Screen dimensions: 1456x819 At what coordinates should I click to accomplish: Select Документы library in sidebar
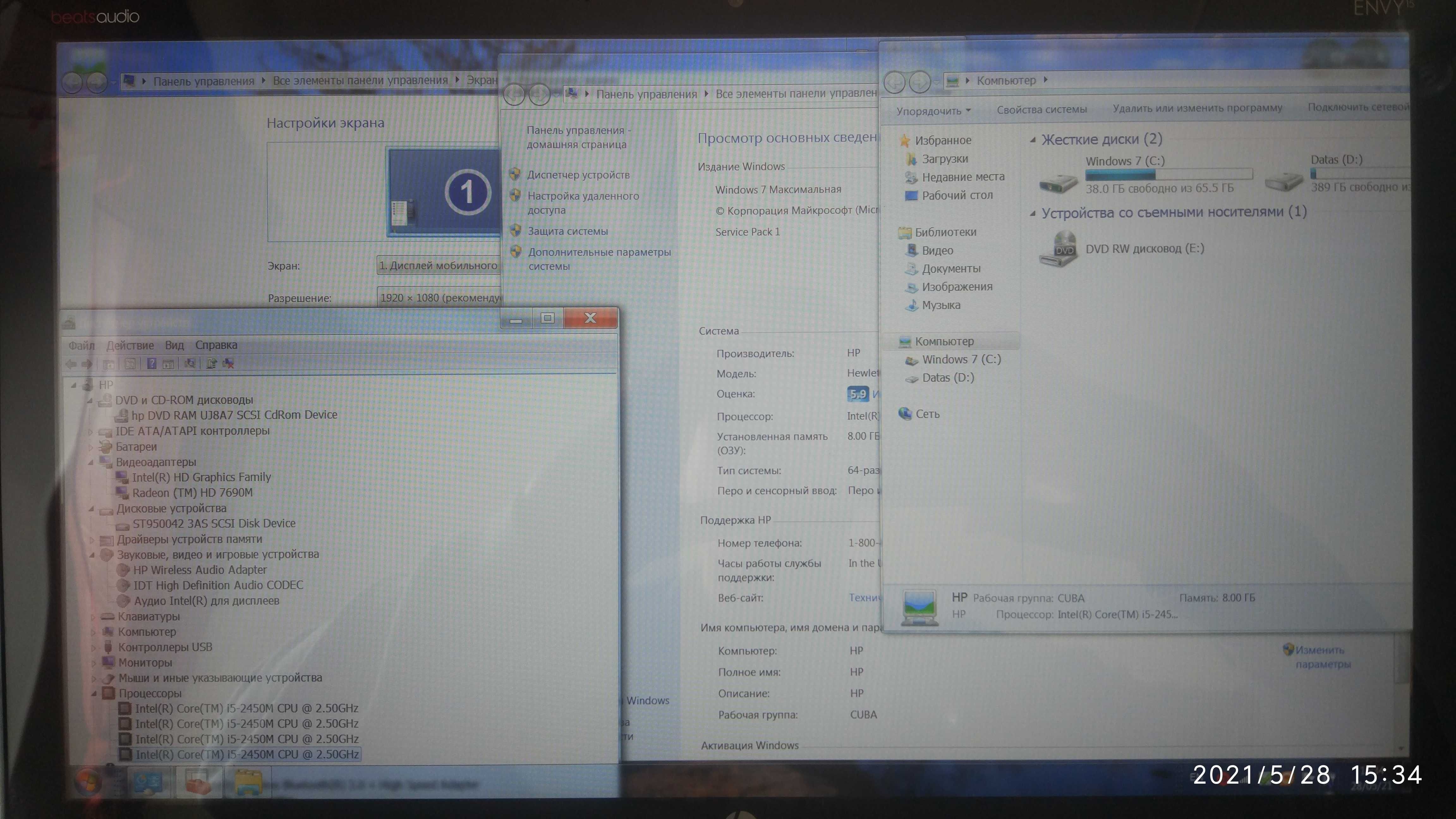pyautogui.click(x=951, y=269)
